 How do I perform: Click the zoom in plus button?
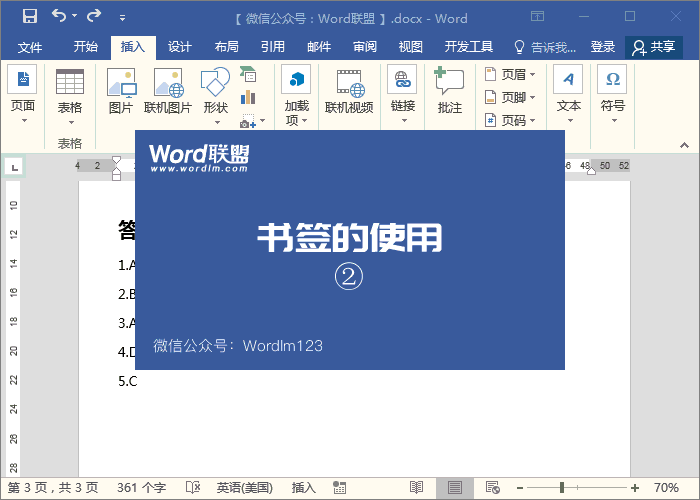635,488
